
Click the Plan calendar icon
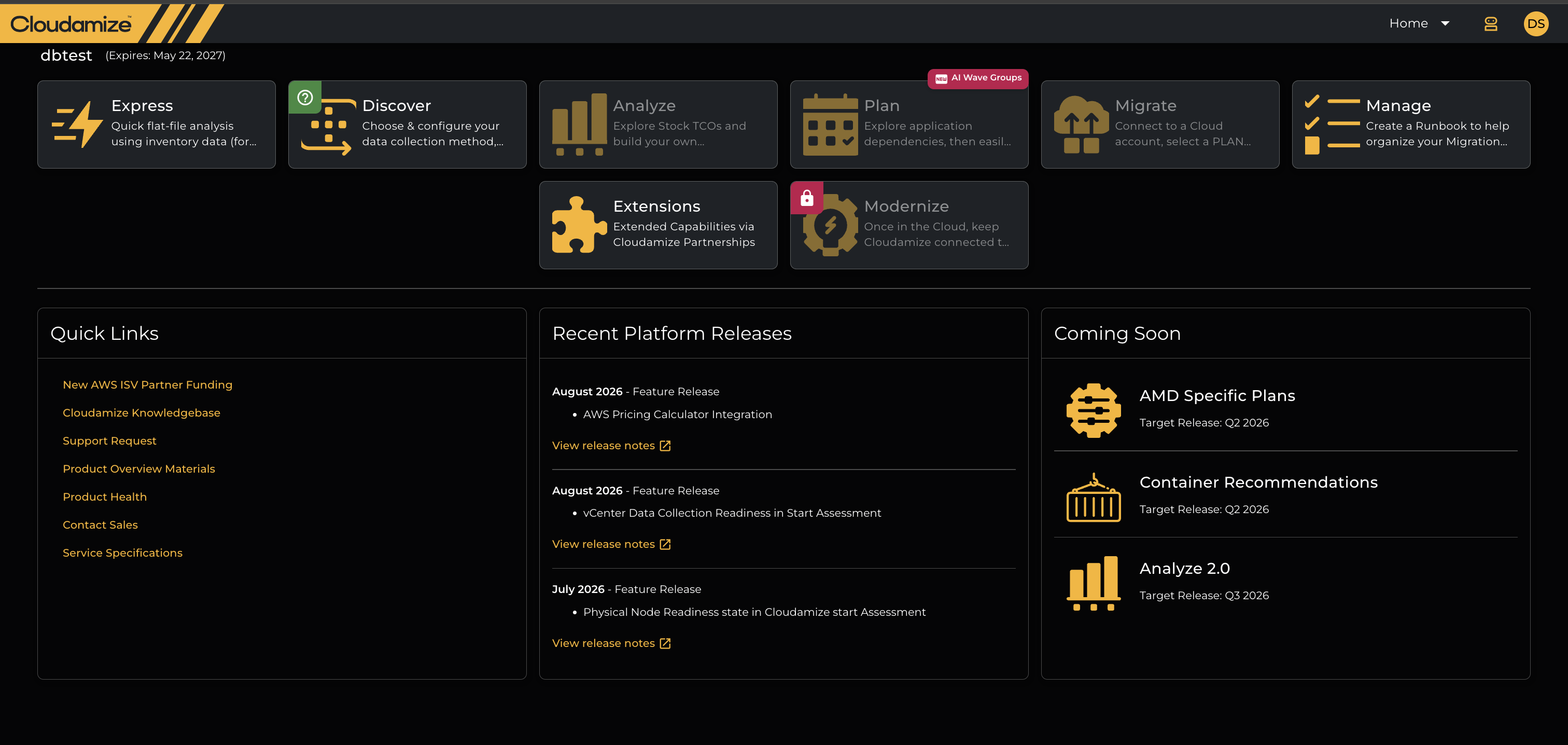[x=830, y=125]
